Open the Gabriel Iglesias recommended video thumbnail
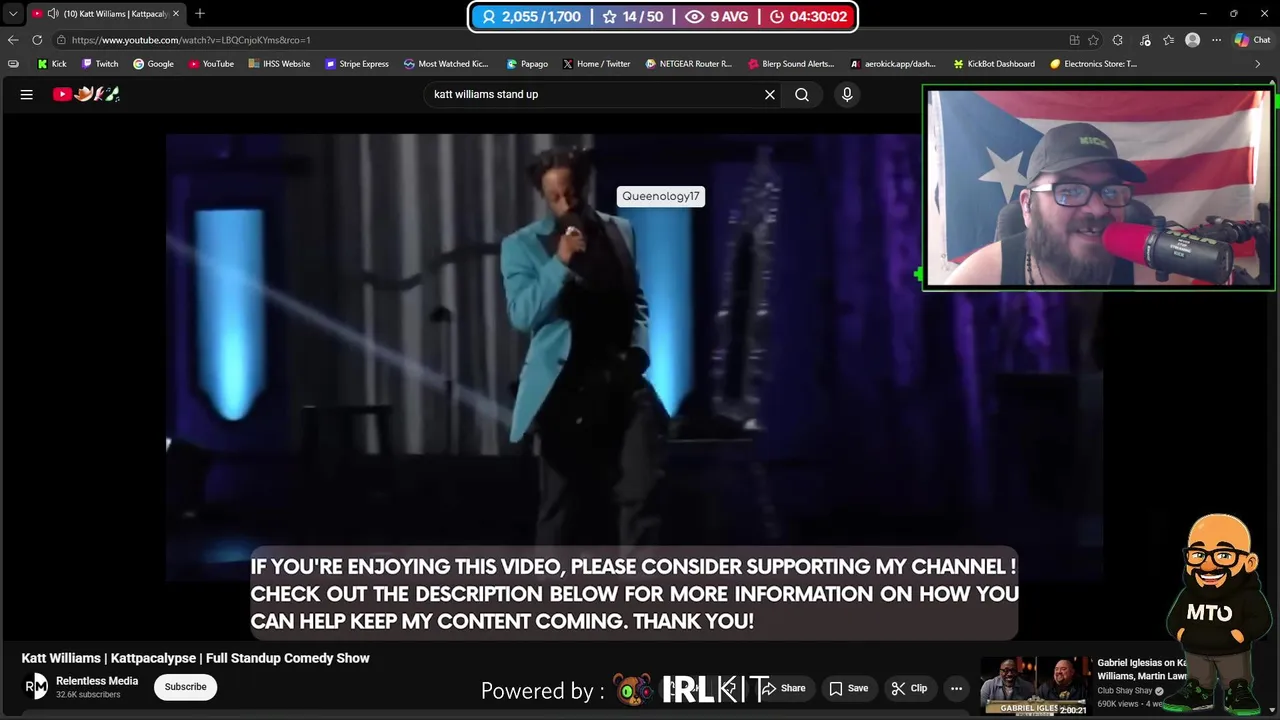1280x720 pixels. tap(1035, 685)
